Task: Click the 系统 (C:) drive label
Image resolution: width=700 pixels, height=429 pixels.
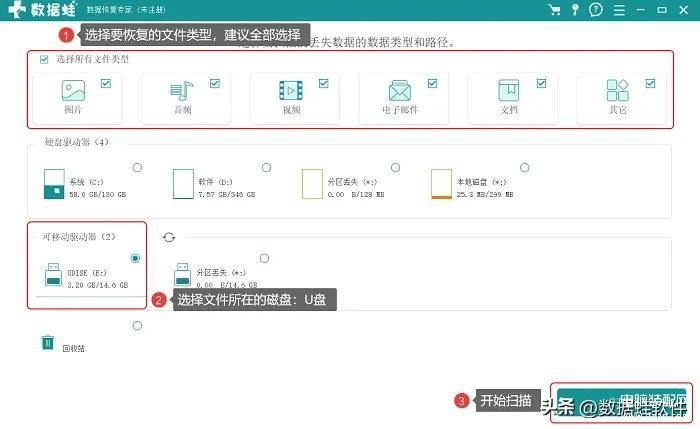Action: click(x=86, y=182)
